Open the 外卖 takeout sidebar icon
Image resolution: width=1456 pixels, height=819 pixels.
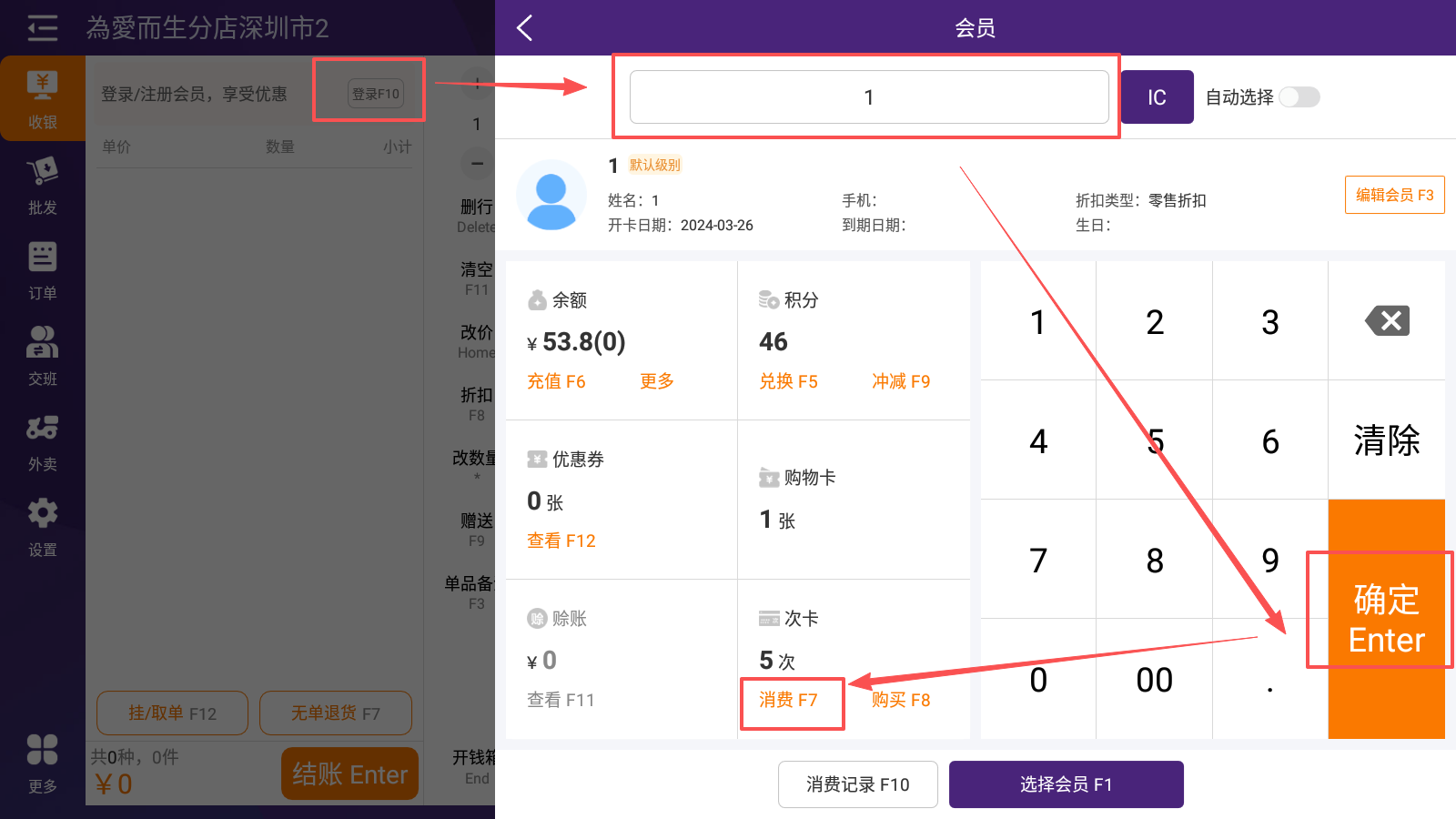pyautogui.click(x=43, y=441)
